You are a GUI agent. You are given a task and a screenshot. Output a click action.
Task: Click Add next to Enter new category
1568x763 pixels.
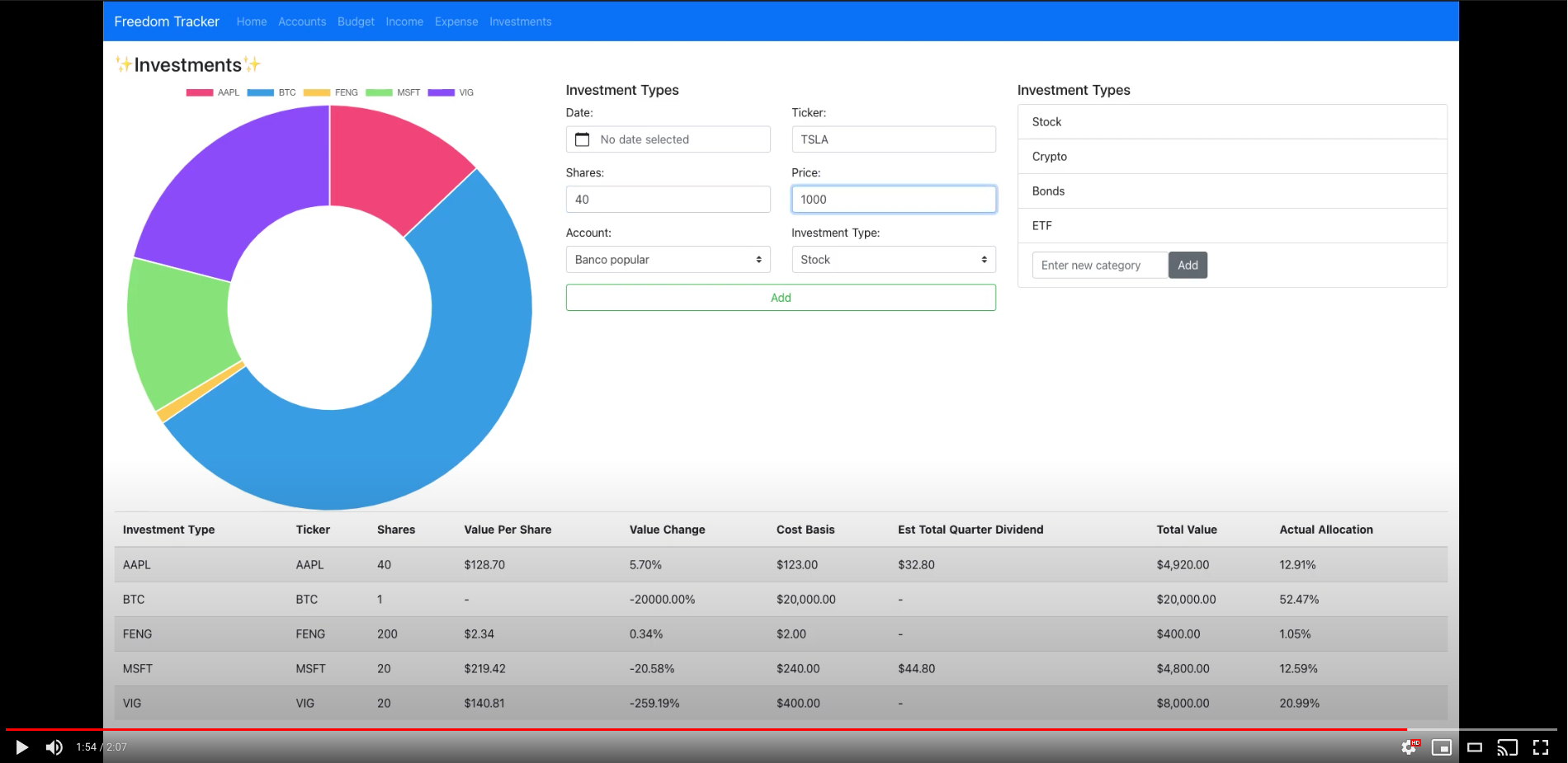click(x=1188, y=265)
